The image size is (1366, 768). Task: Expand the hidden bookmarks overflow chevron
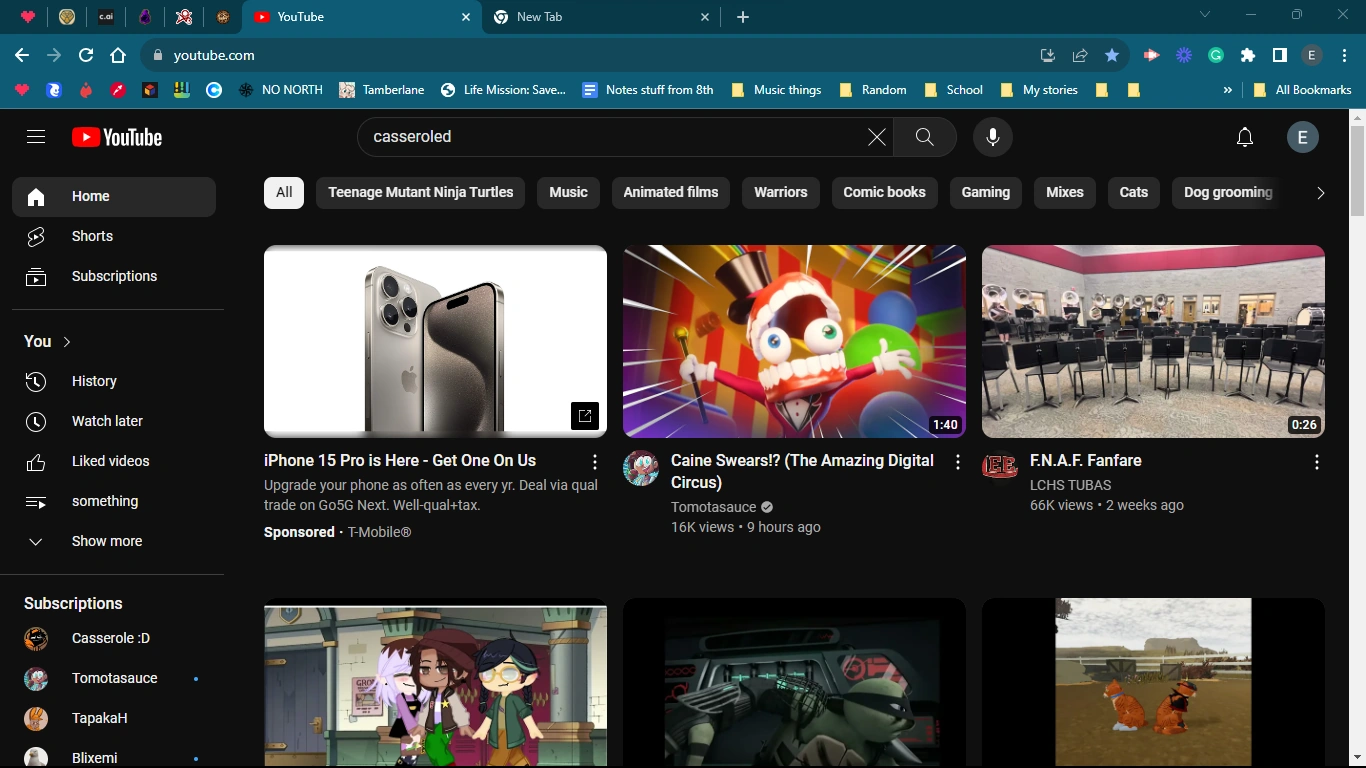(x=1227, y=90)
